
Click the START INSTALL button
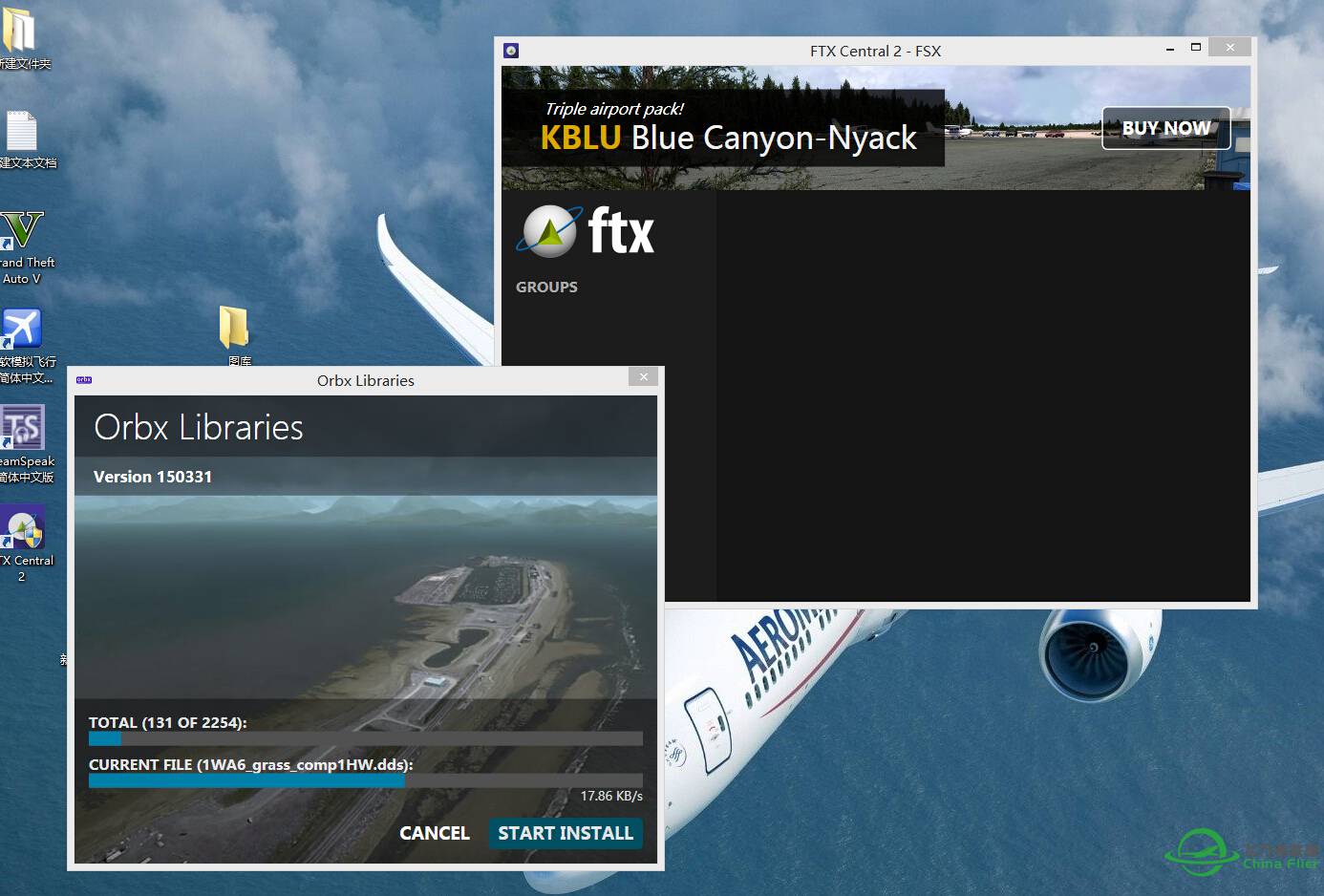(566, 833)
